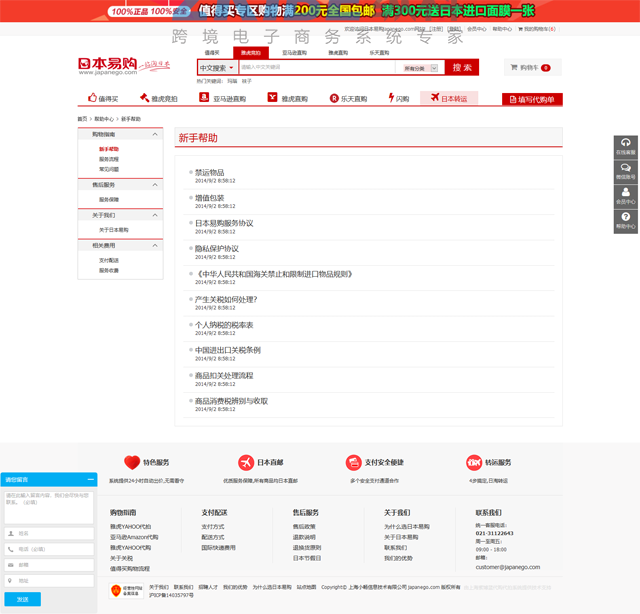Click 帮助中心 in the breadcrumb

(x=104, y=119)
